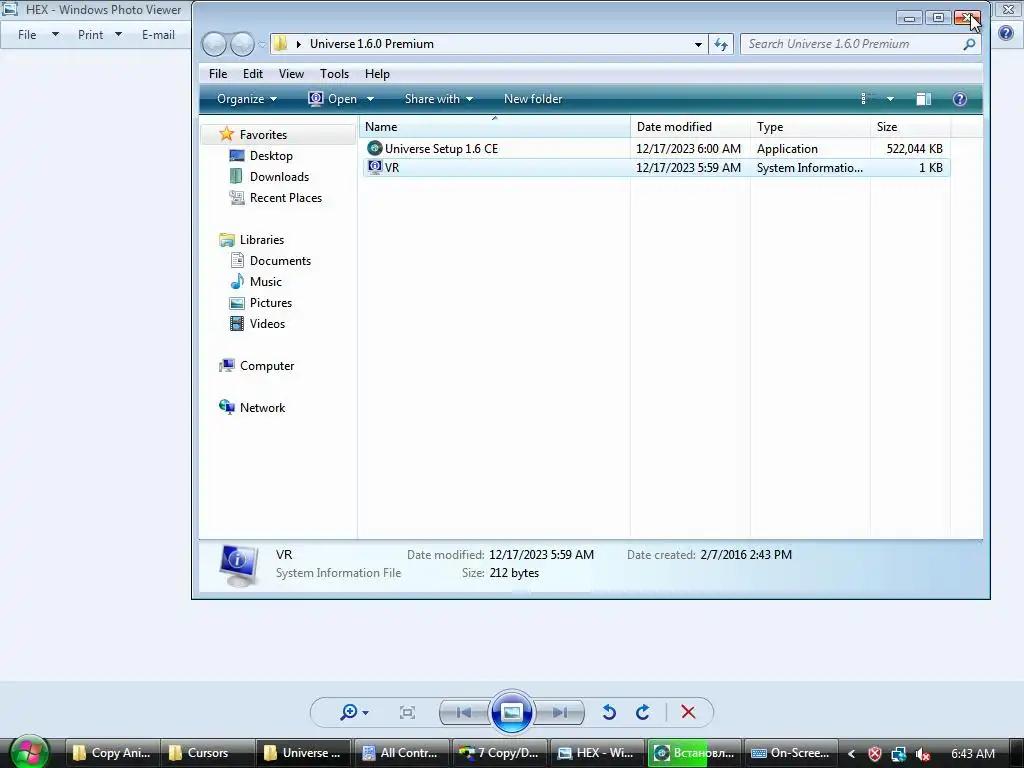Sort by Name column header
The image size is (1024, 768).
click(x=494, y=127)
